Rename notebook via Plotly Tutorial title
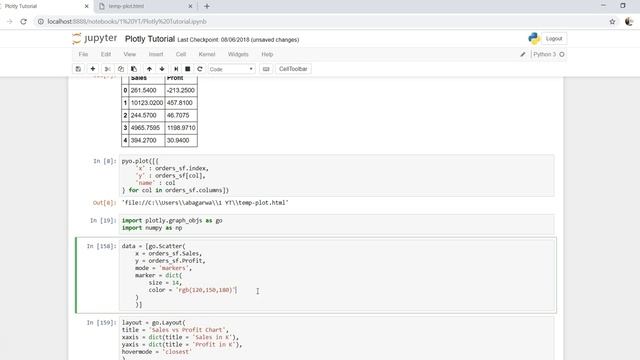640x360 pixels. [x=150, y=39]
